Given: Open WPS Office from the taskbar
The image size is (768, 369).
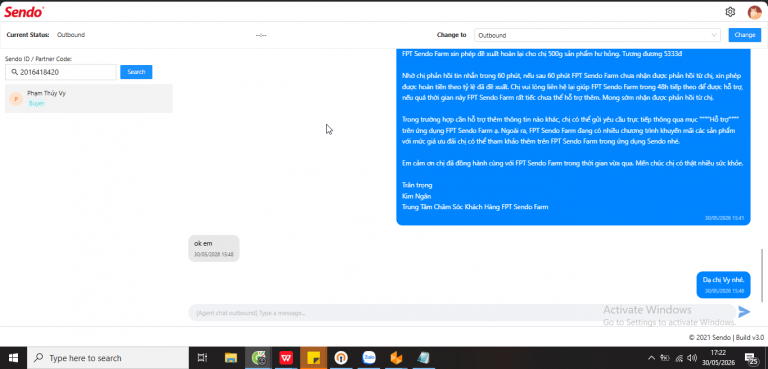Looking at the screenshot, I should pyautogui.click(x=286, y=358).
